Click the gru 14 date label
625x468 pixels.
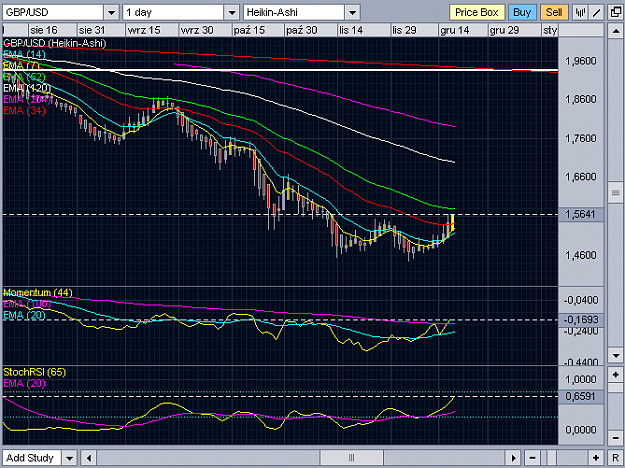tap(455, 30)
